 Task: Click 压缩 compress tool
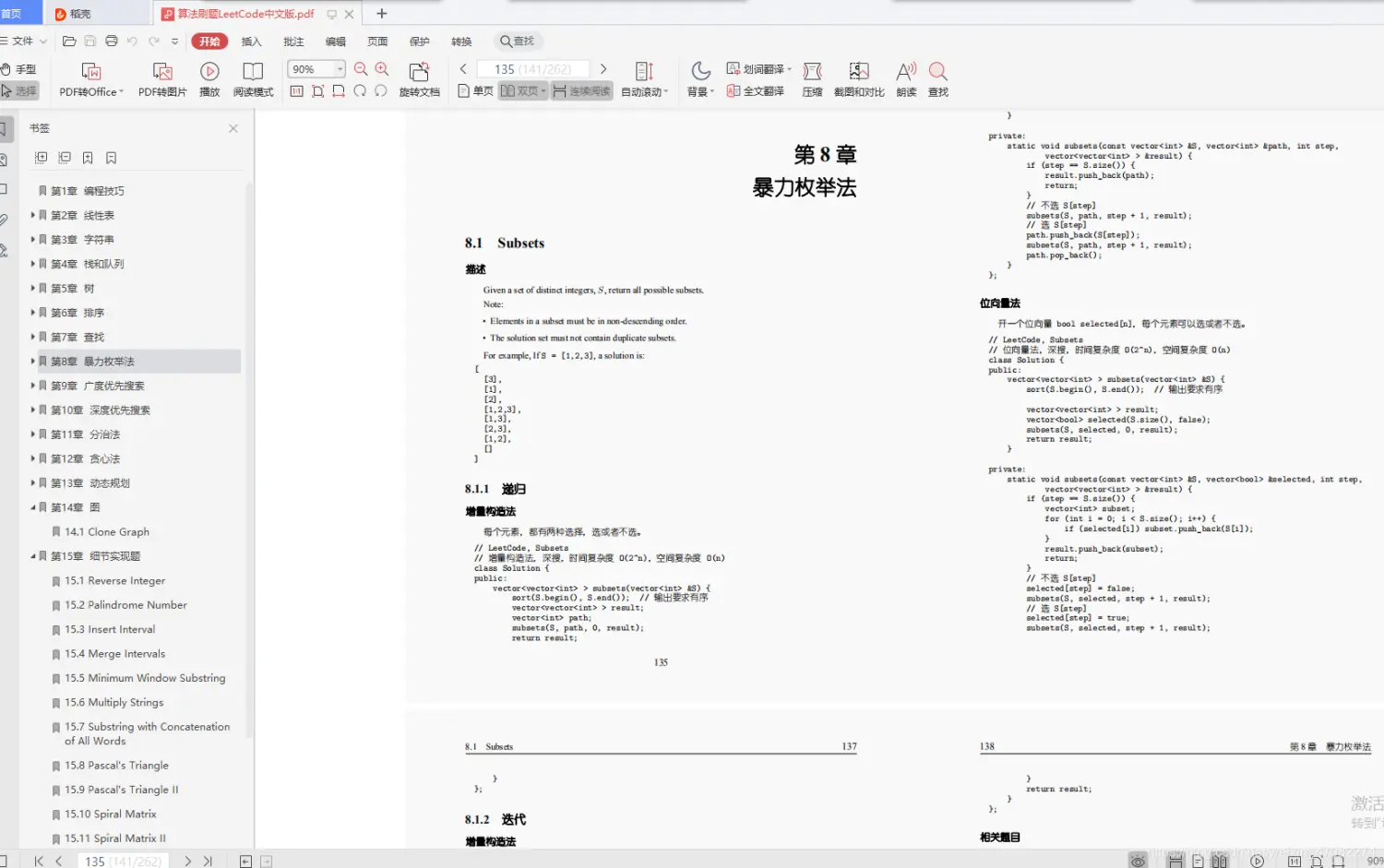(812, 79)
